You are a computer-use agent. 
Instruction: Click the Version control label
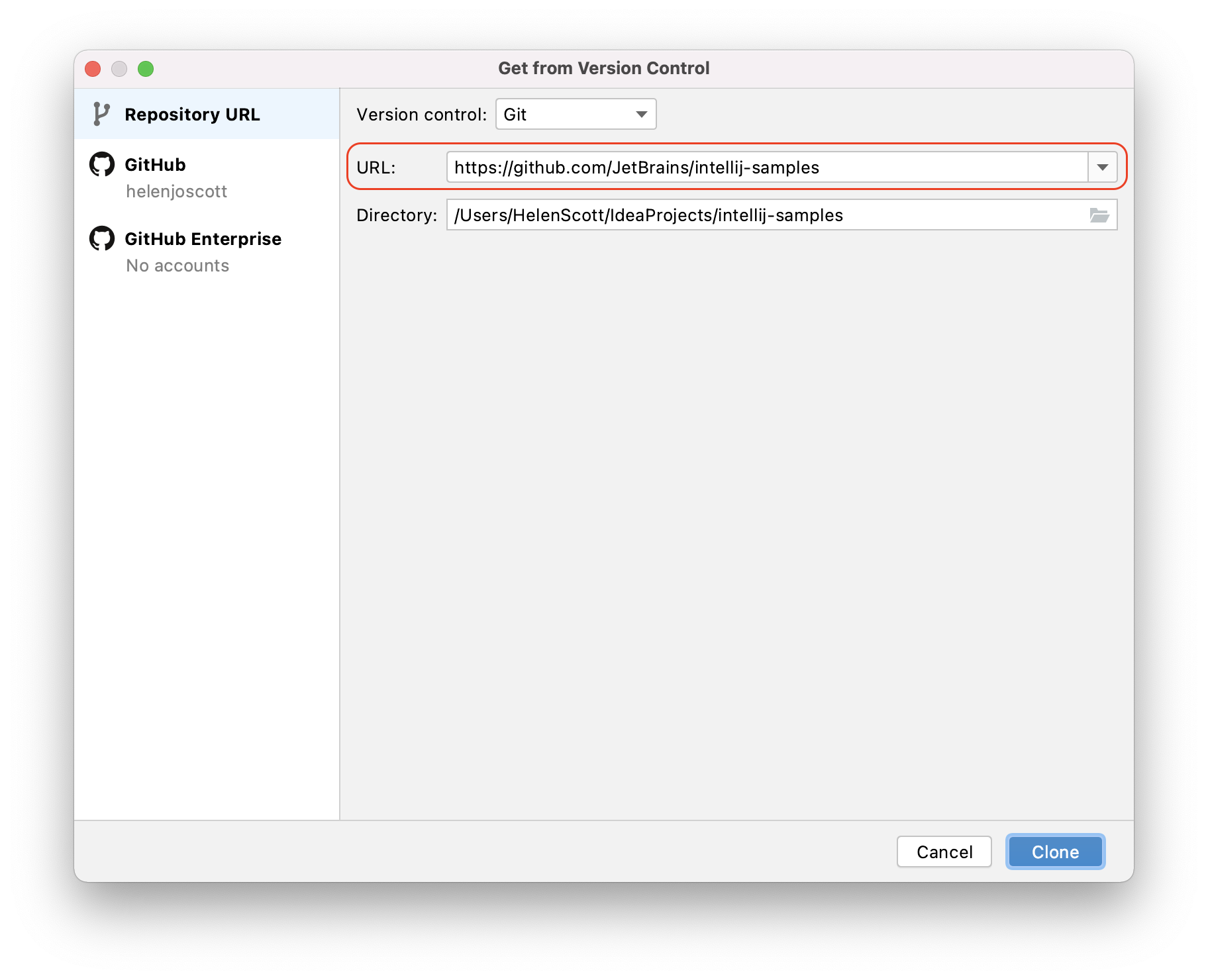(421, 115)
